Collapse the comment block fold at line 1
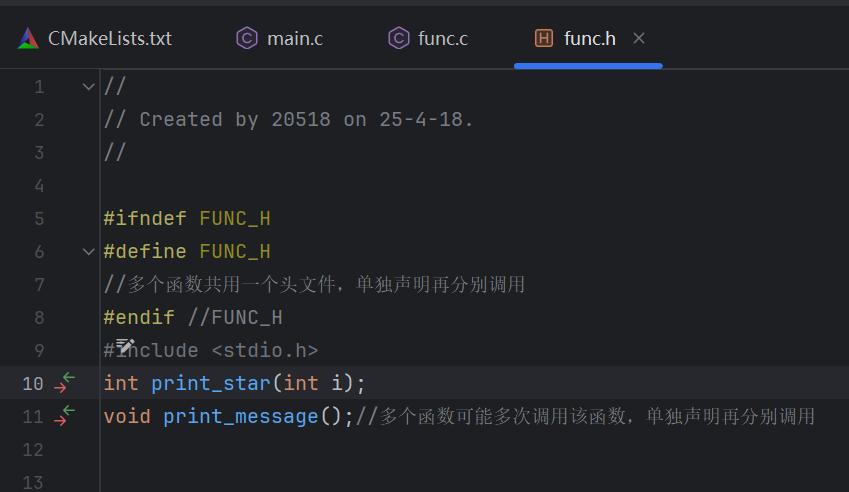 tap(88, 87)
